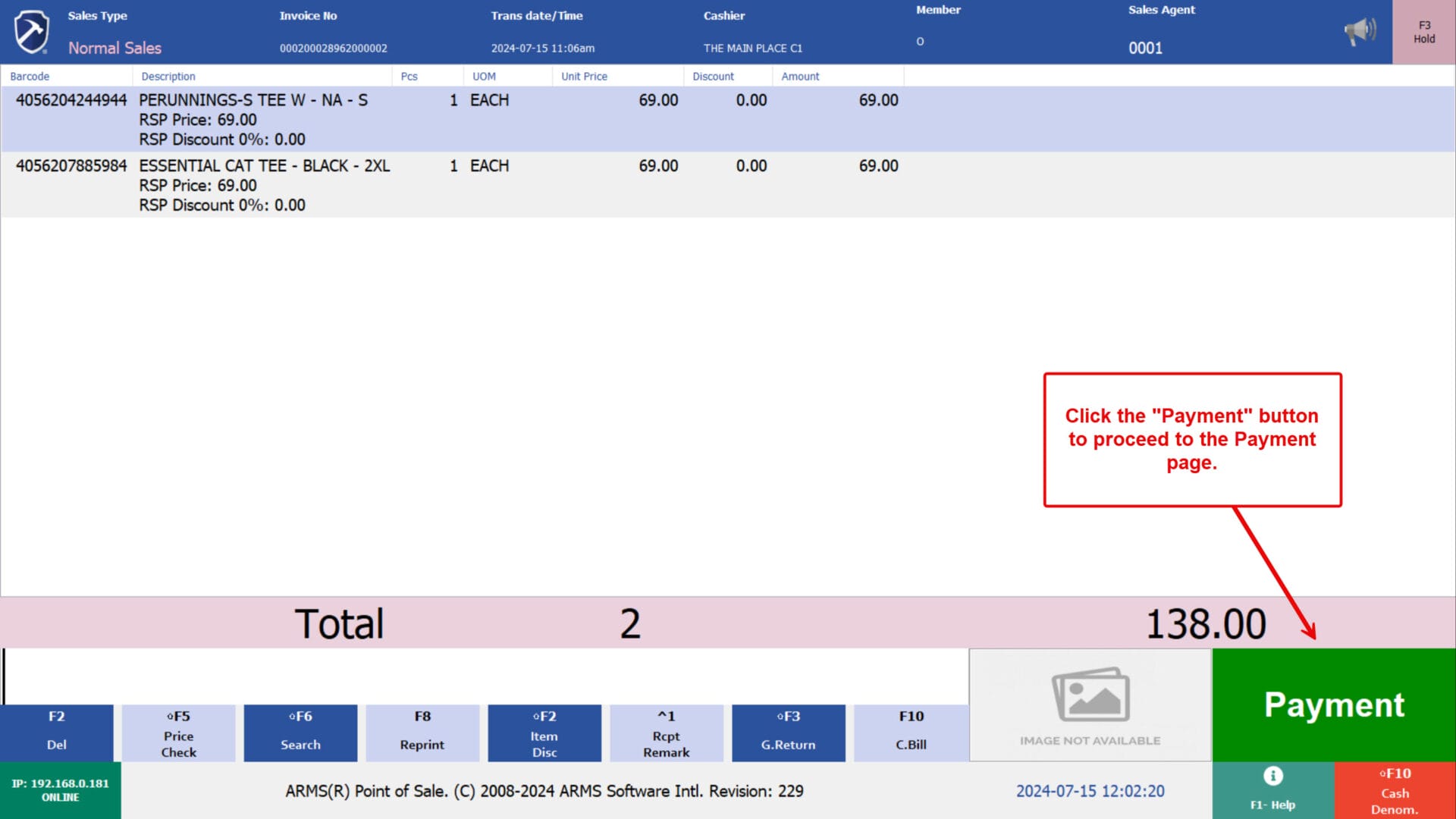
Task: Click the F10 C.Bill button
Action: pos(911,733)
